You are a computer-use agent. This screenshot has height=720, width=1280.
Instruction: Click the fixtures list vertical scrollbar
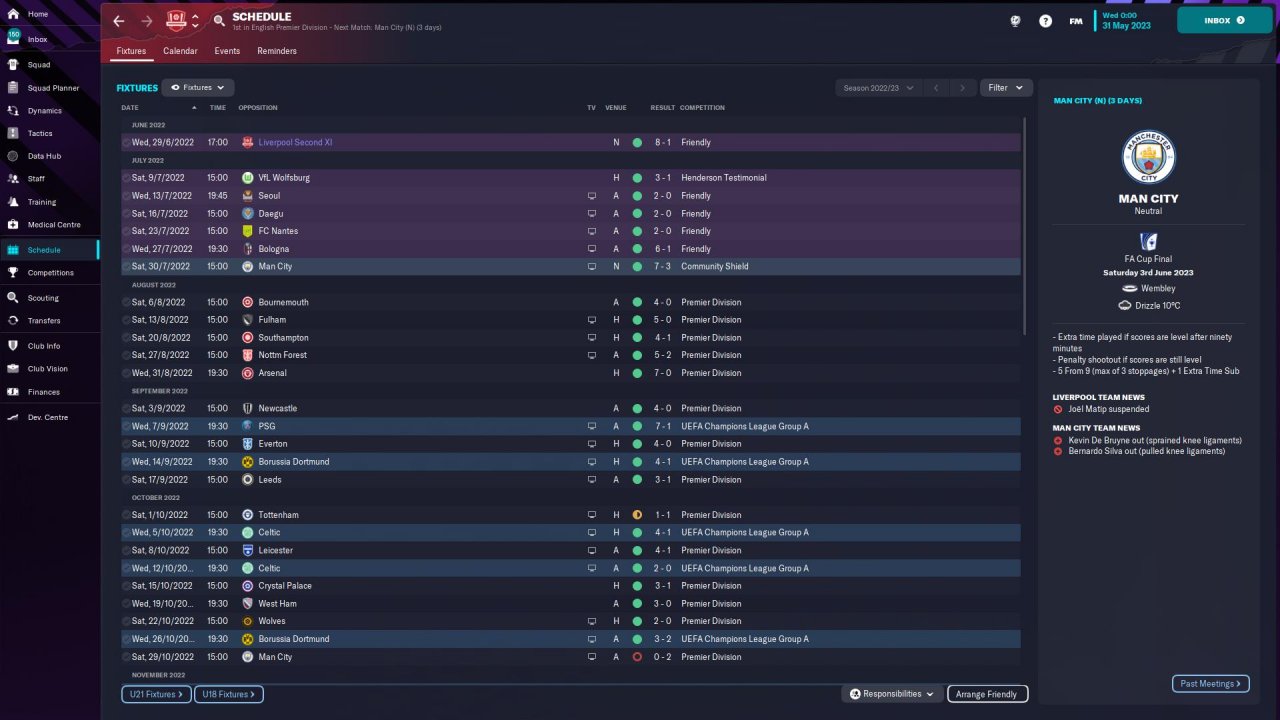1025,226
